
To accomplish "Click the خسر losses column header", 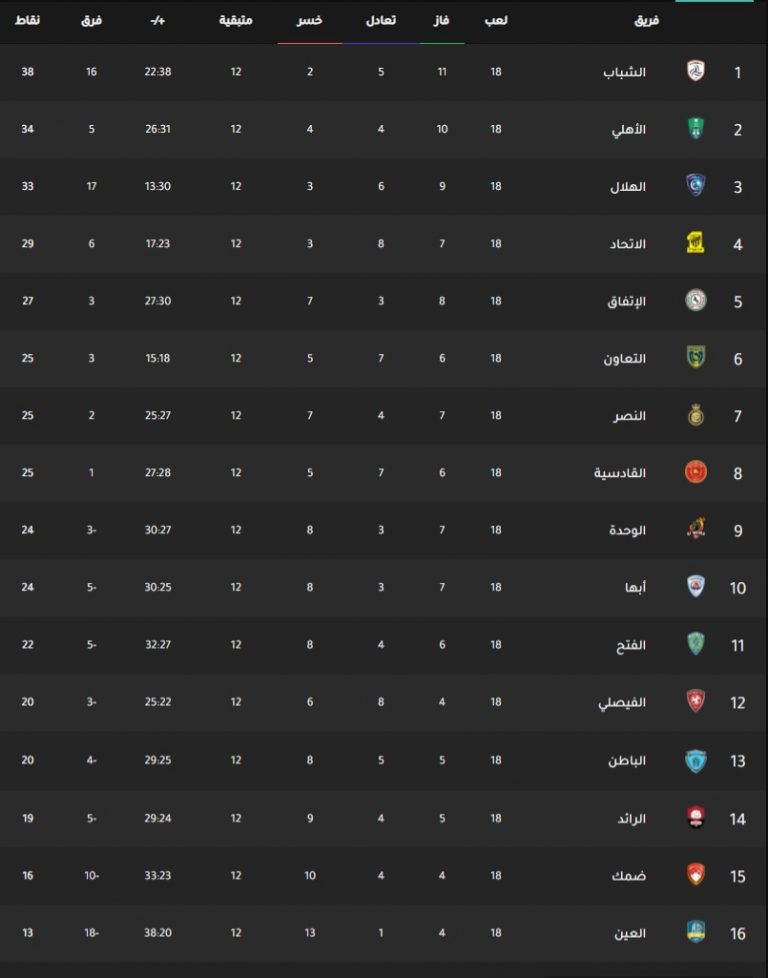I will pyautogui.click(x=309, y=20).
